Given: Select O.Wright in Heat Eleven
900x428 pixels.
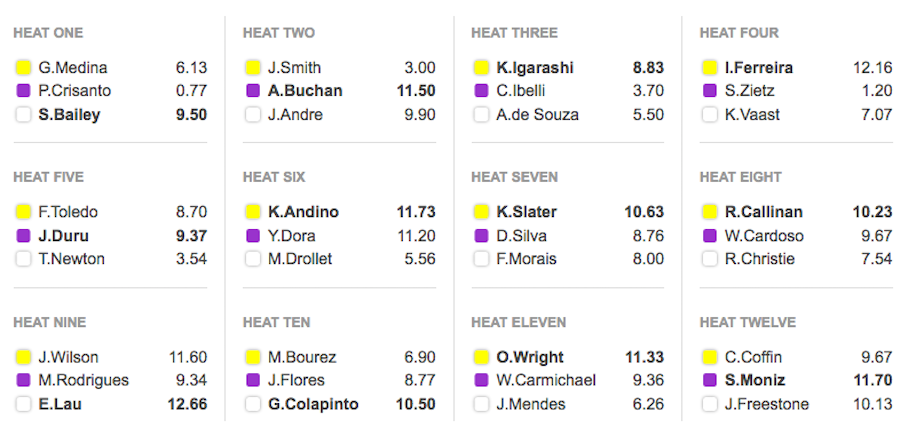Looking at the screenshot, I should [530, 357].
